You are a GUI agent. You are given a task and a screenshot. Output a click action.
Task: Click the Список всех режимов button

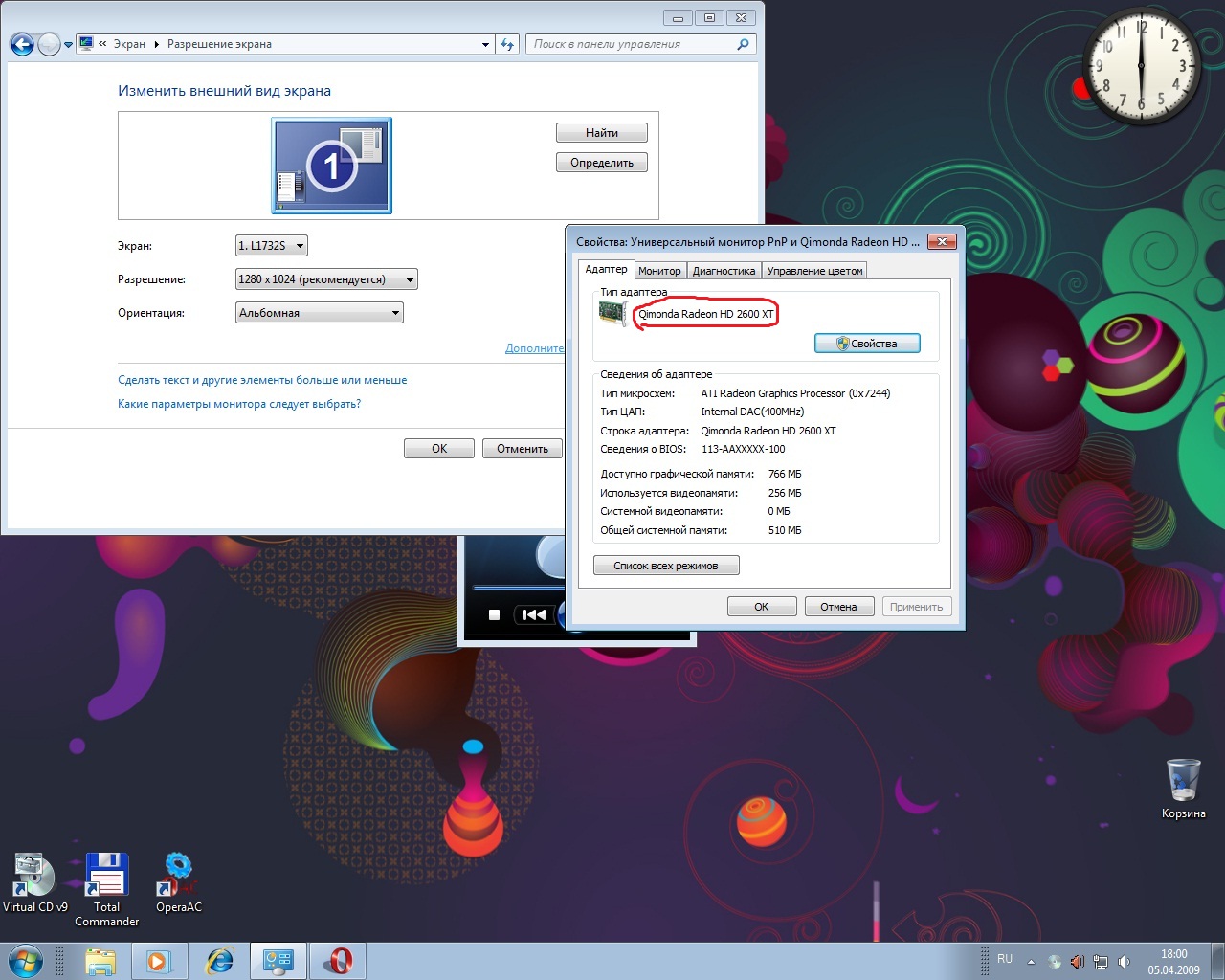point(666,566)
